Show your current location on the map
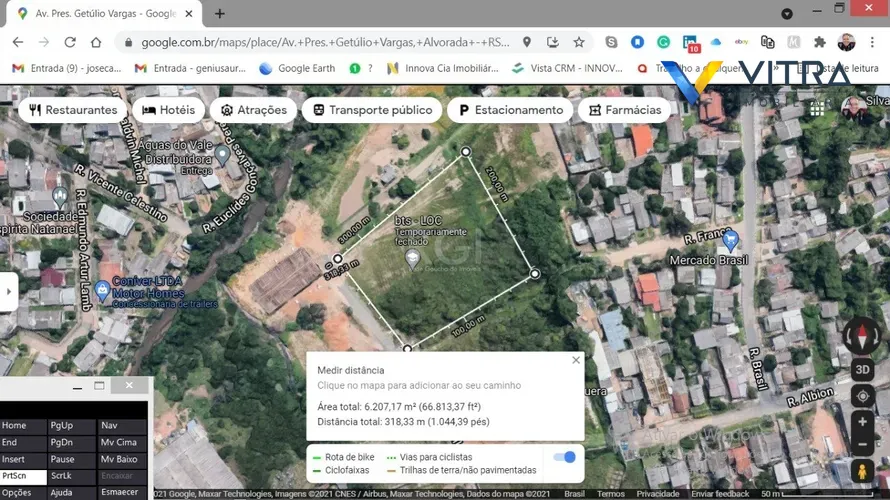This screenshot has width=890, height=500. pyautogui.click(x=862, y=396)
